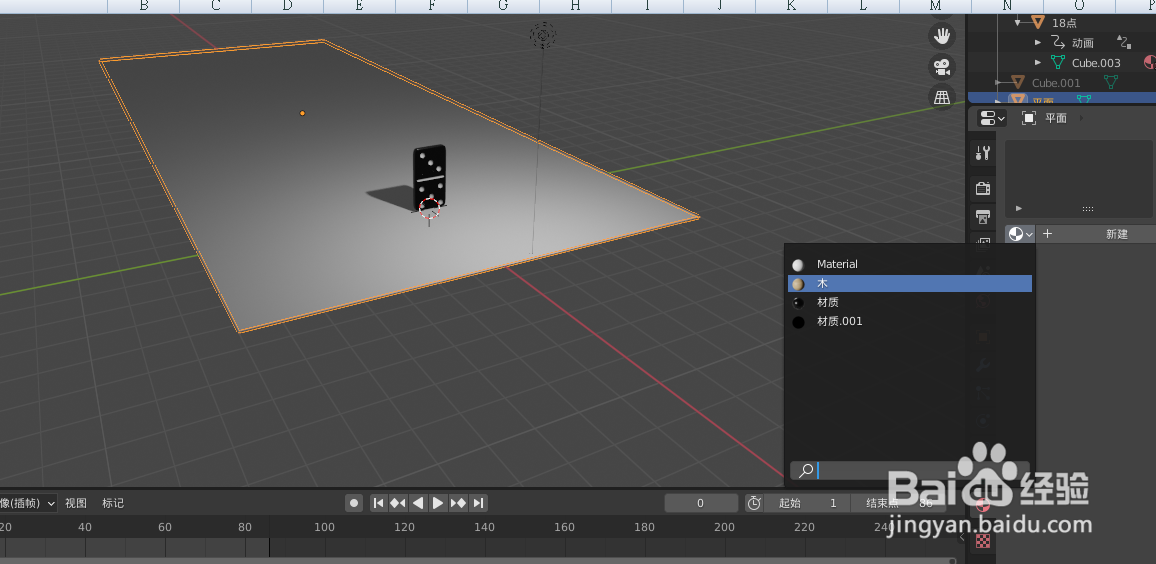This screenshot has width=1156, height=564.
Task: Select 18点 in the outliner
Action: pyautogui.click(x=1064, y=23)
